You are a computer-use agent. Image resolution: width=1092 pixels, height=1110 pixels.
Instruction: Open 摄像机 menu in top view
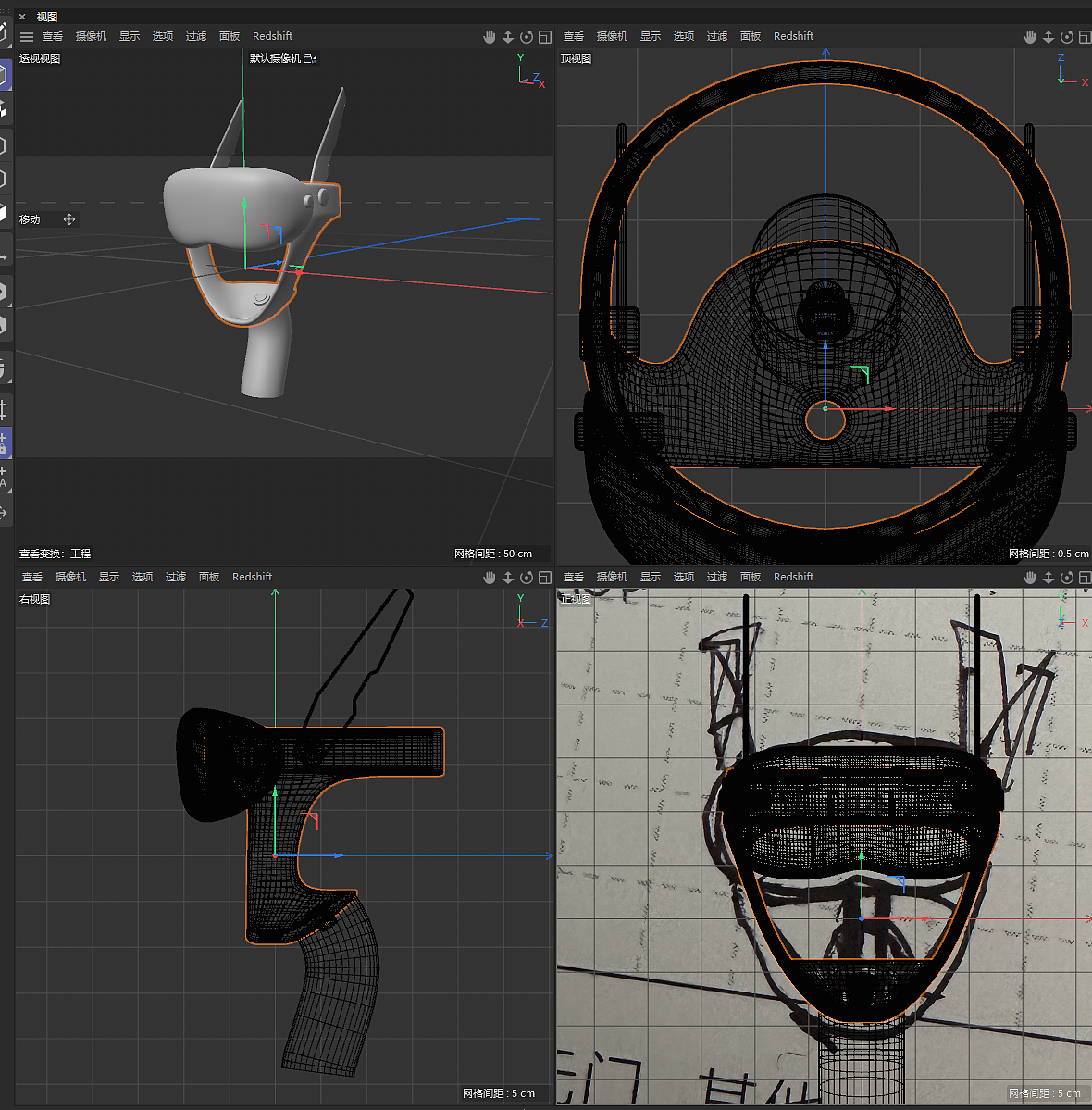(x=613, y=36)
